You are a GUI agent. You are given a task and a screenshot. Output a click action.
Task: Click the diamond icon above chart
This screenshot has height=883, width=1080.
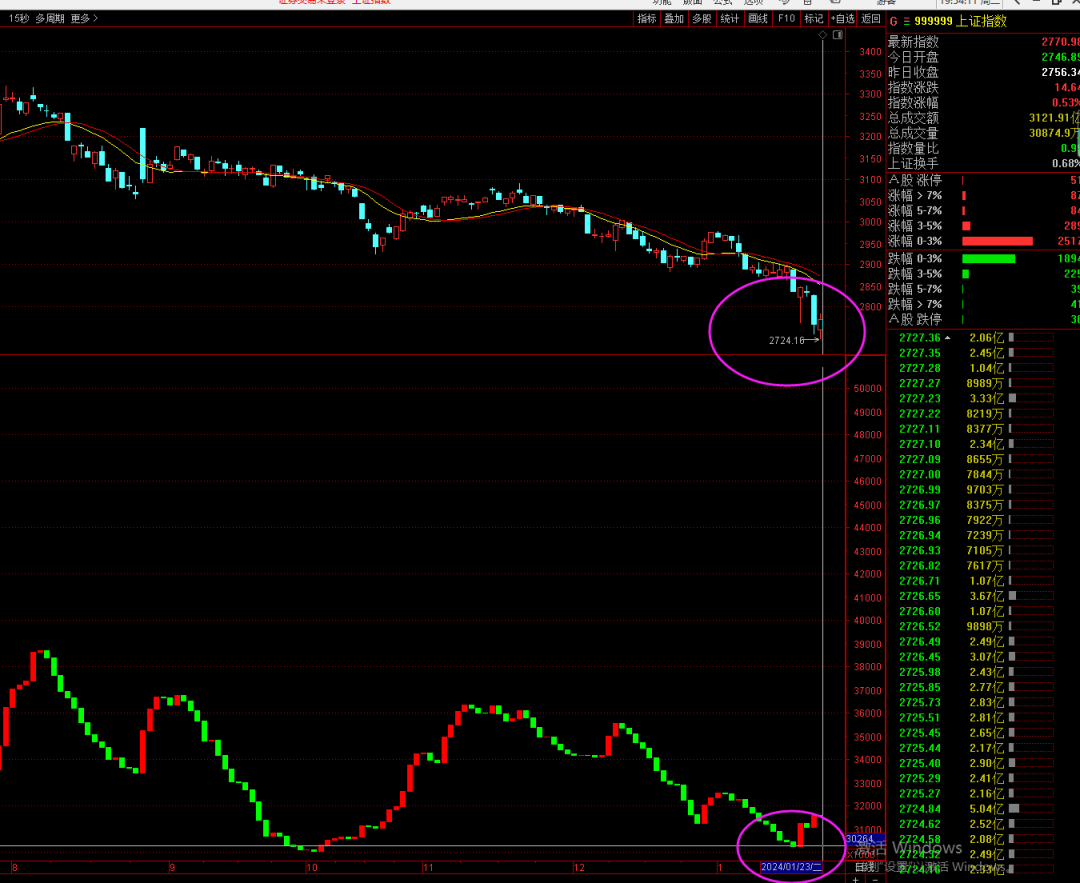[x=822, y=34]
